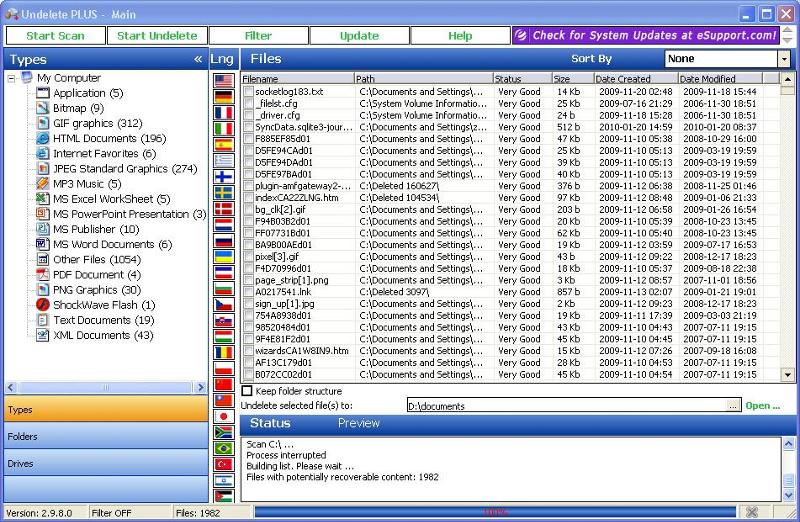Screen dimensions: 800x522
Task: Select the Ukrainian flag language
Action: coord(223,256)
